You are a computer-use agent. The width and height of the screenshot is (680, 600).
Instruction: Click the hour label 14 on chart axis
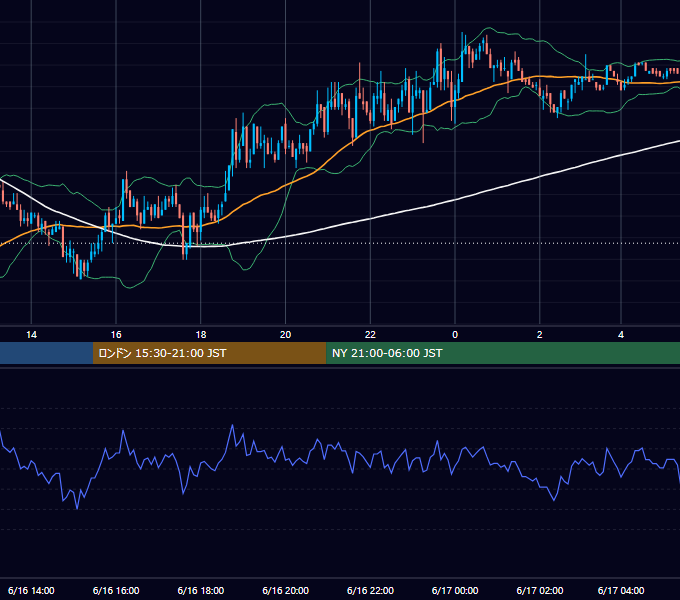(31, 335)
